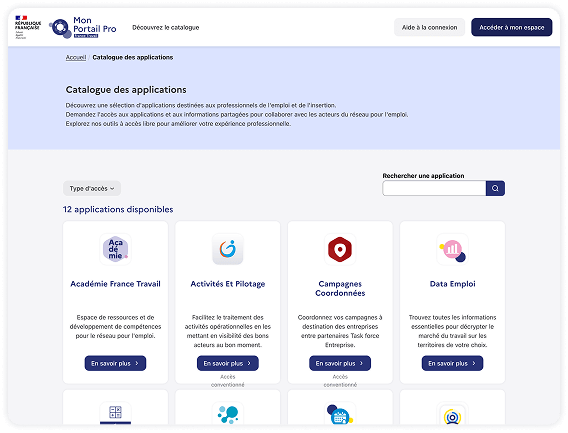The width and height of the screenshot is (568, 433).
Task: Click the Mon Portail Pro logo
Action: (x=83, y=28)
